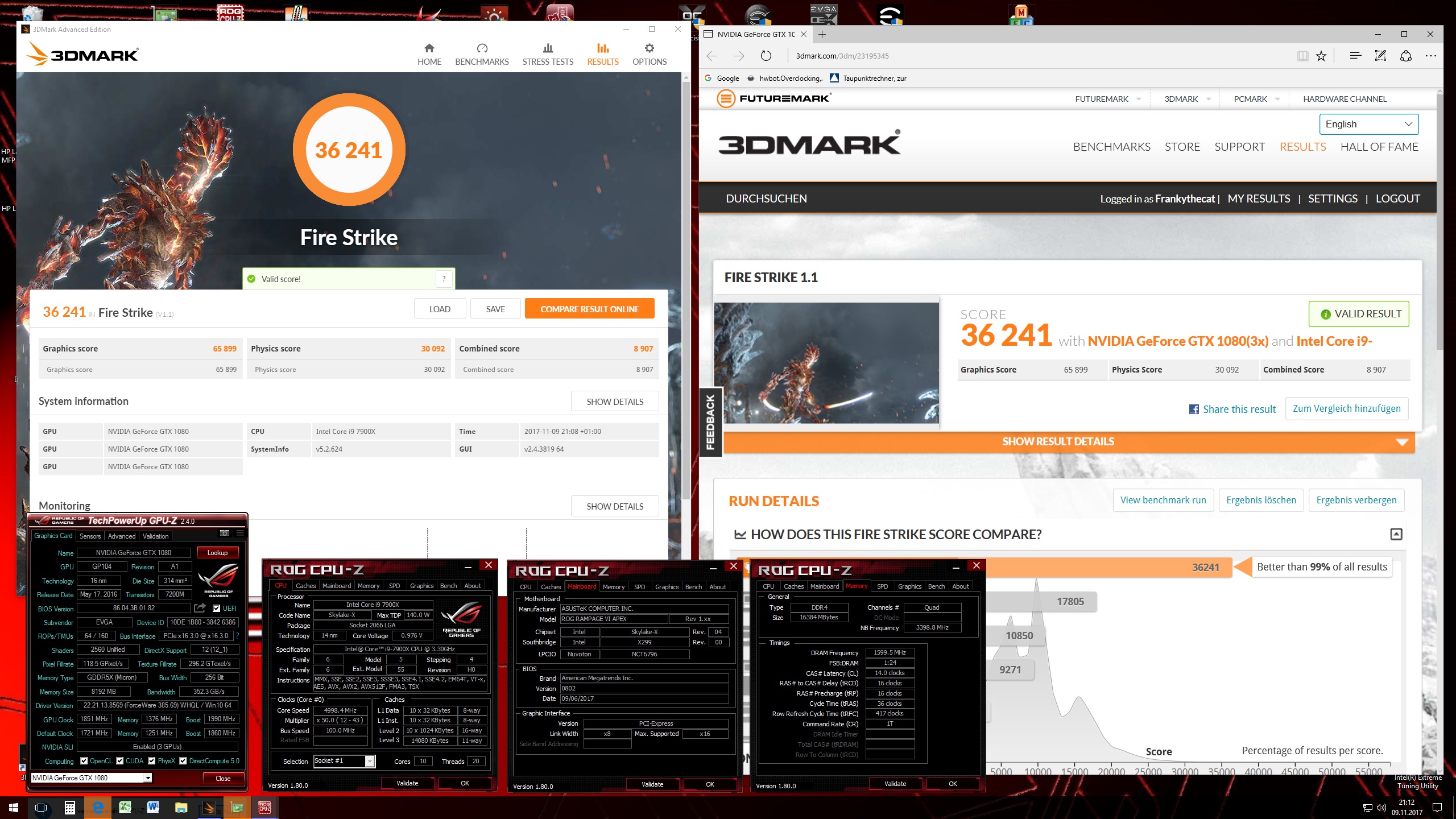Click COMPARE RESULT ONLINE button

point(589,309)
